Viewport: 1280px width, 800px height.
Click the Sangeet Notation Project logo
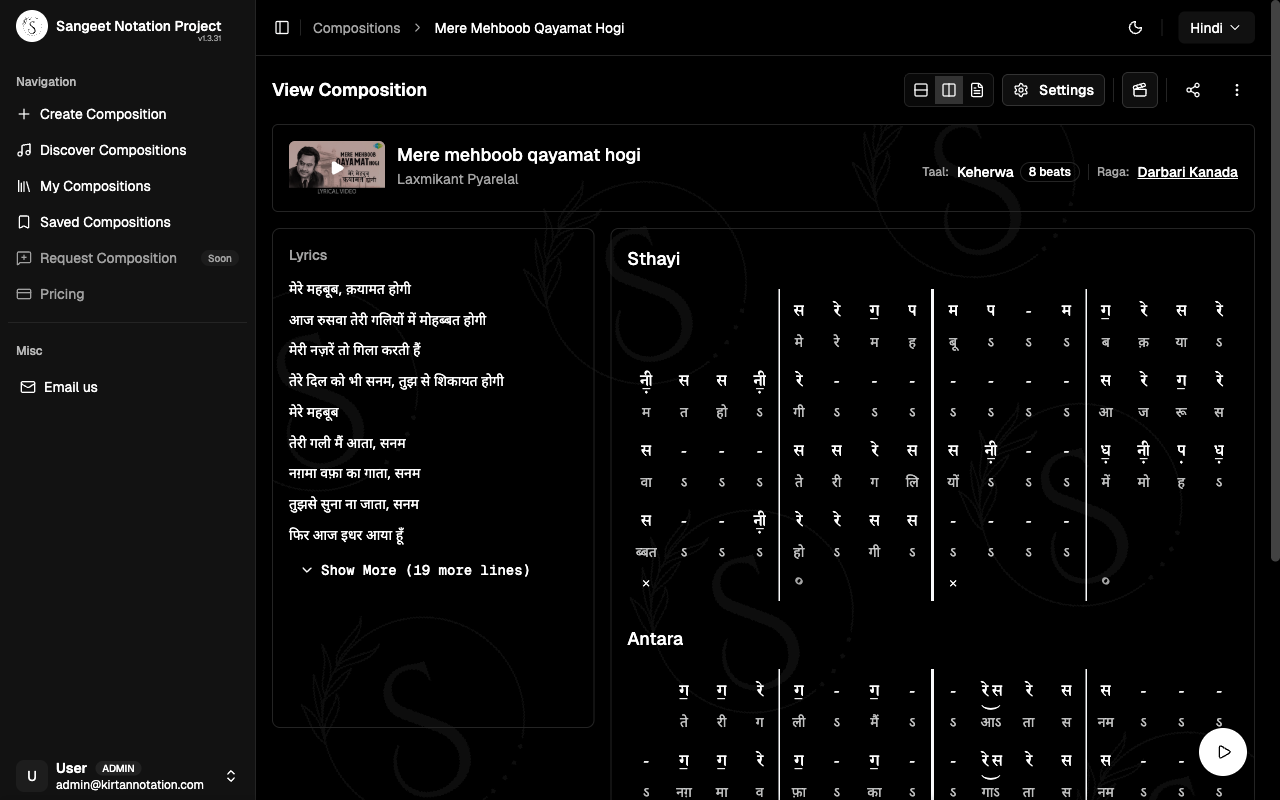(32, 26)
